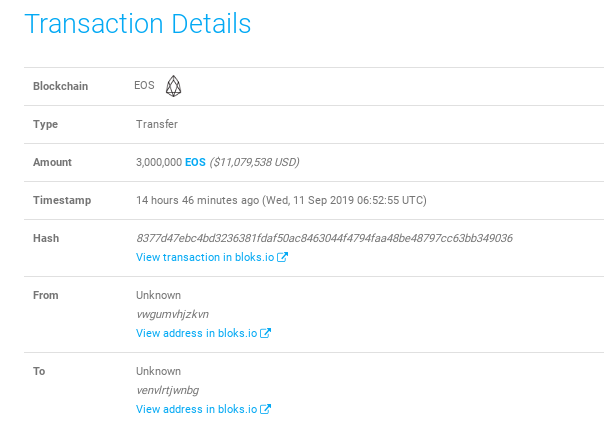The height and width of the screenshot is (442, 604).
Task: Click the EOS blockchain name text
Action: [144, 85]
